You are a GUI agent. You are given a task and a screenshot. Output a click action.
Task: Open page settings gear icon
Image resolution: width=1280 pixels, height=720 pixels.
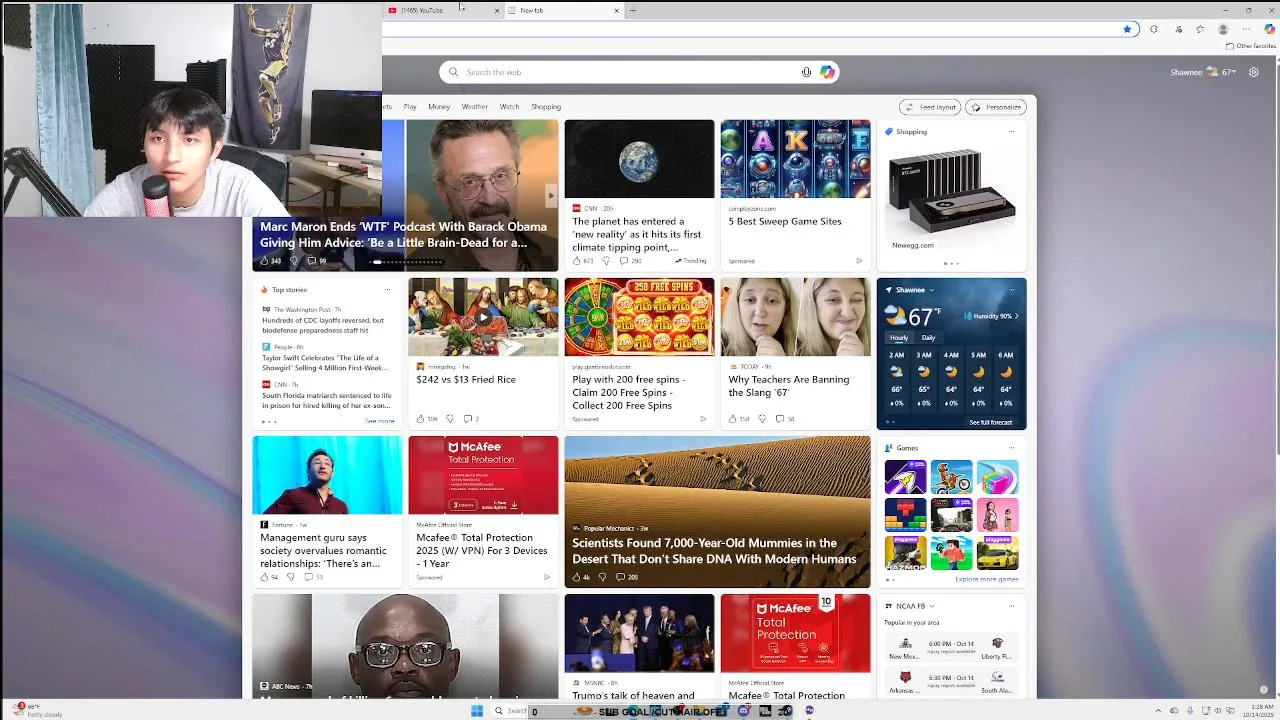pos(1254,72)
